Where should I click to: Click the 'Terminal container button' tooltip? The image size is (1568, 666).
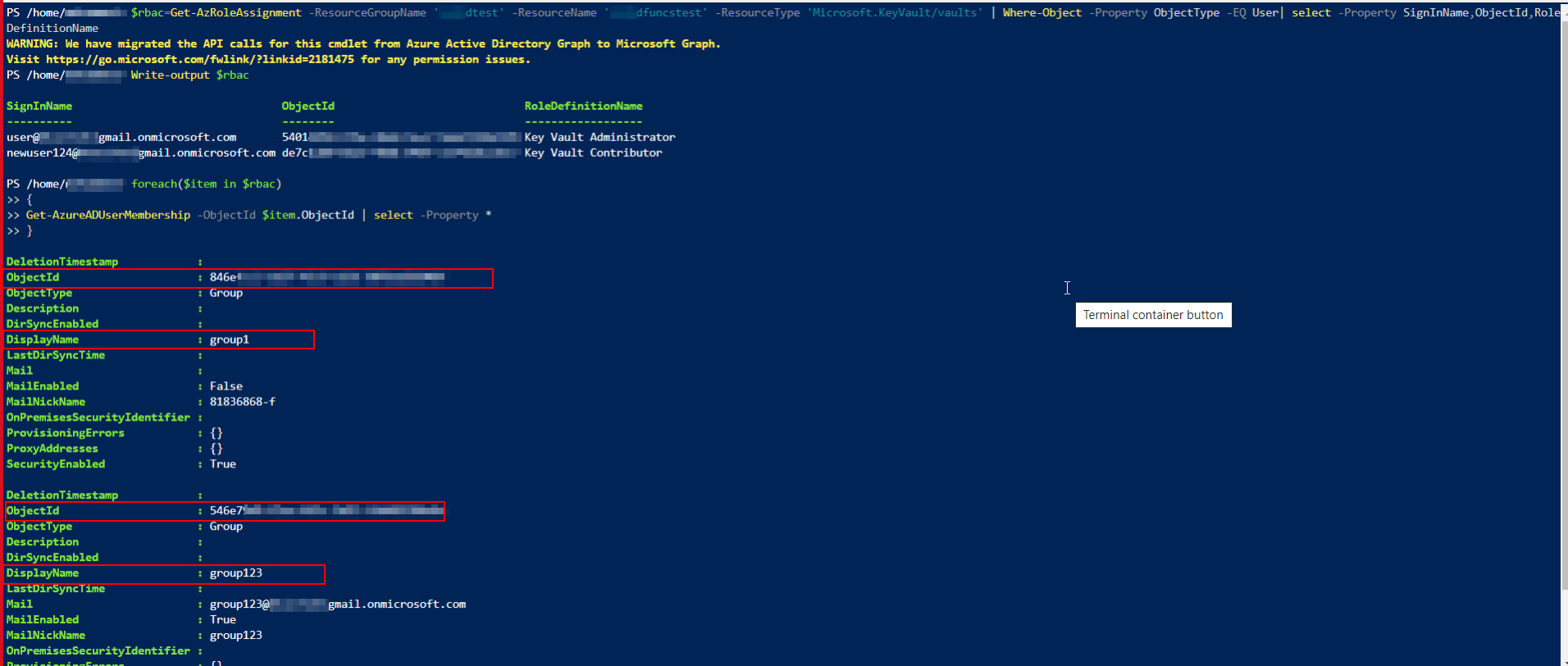[x=1153, y=315]
